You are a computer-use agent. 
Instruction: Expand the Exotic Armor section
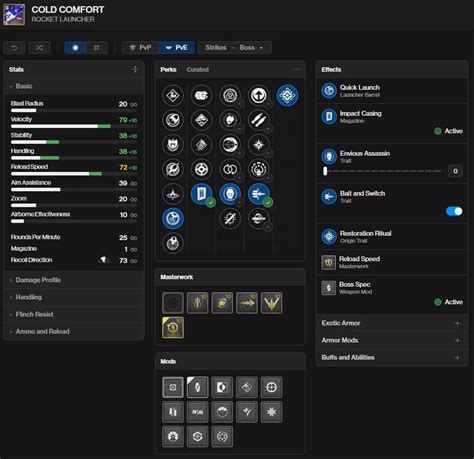tap(392, 323)
